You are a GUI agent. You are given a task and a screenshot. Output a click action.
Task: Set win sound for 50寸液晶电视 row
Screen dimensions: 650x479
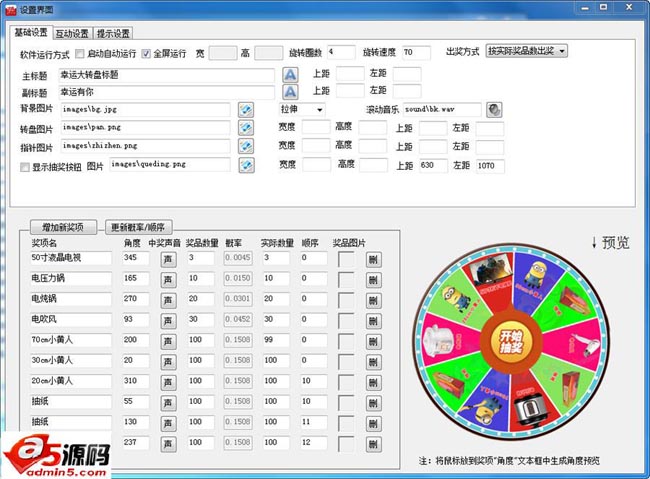pyautogui.click(x=168, y=260)
